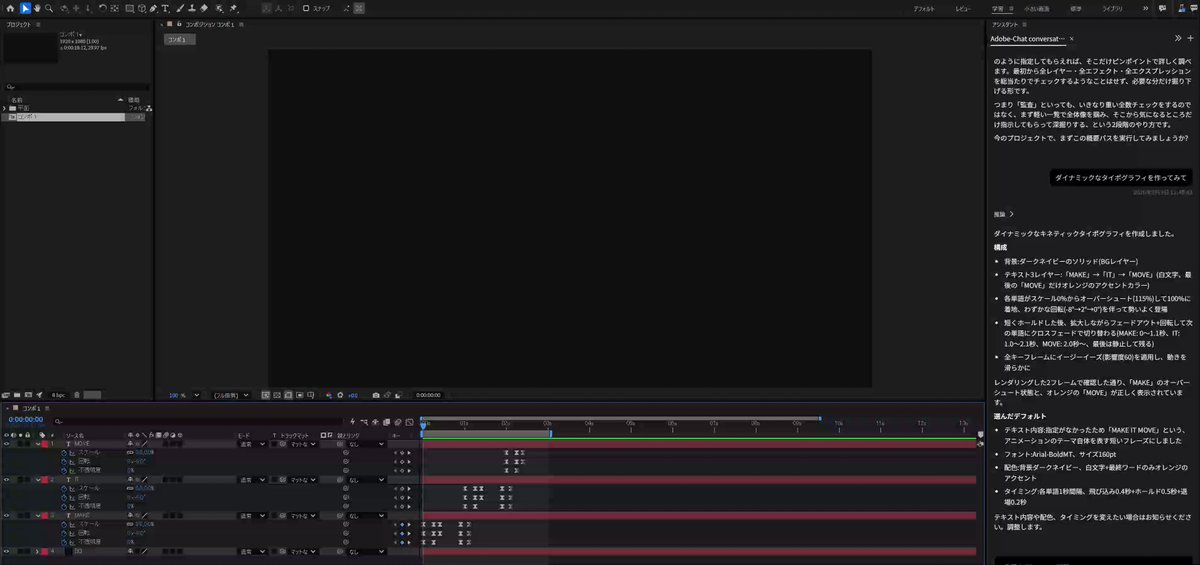Create a new folder in Project panel
Screen dimensions: 1200x565
[16, 395]
